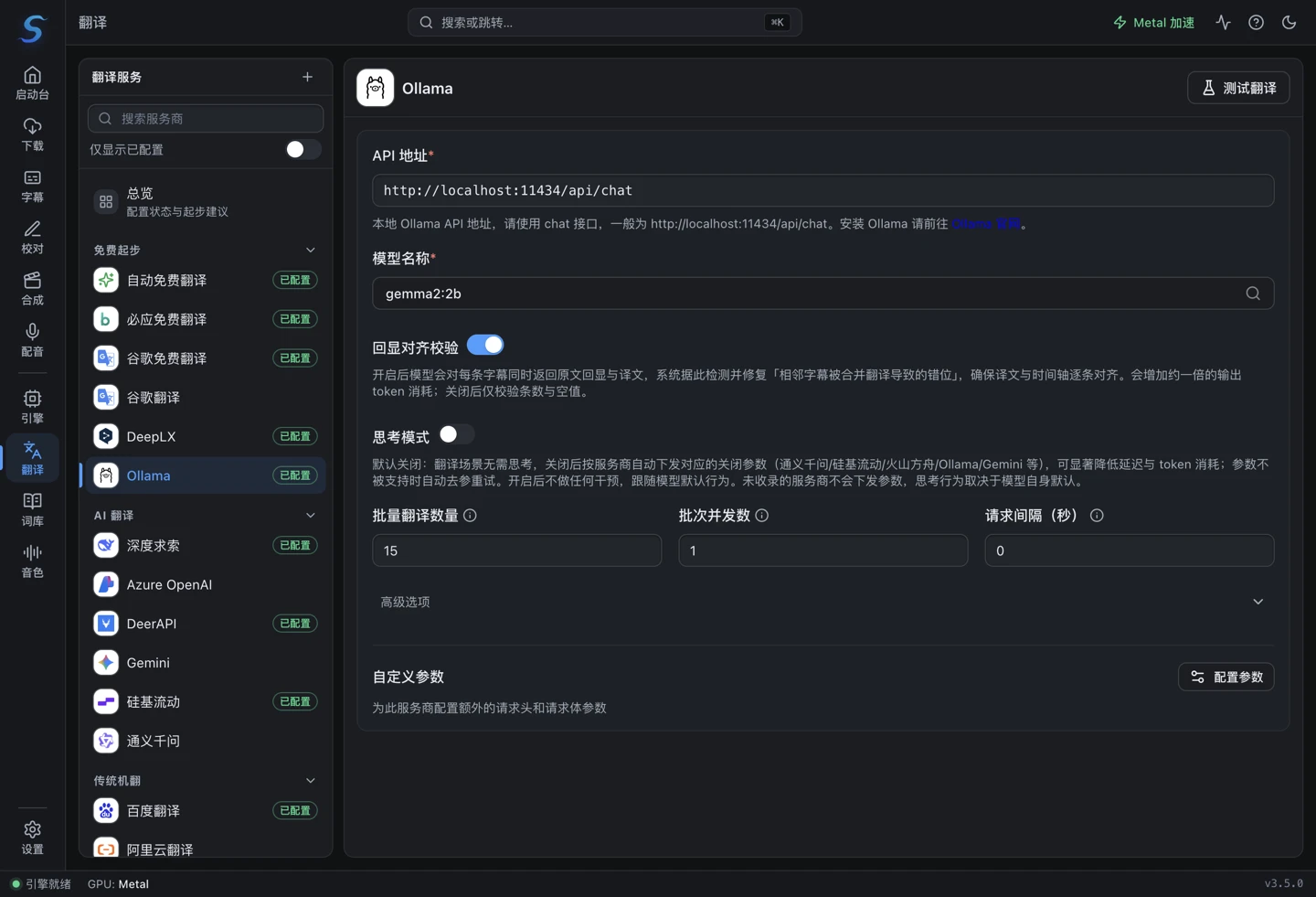The image size is (1316, 897).
Task: Click the model name search icon
Action: pos(1253,294)
